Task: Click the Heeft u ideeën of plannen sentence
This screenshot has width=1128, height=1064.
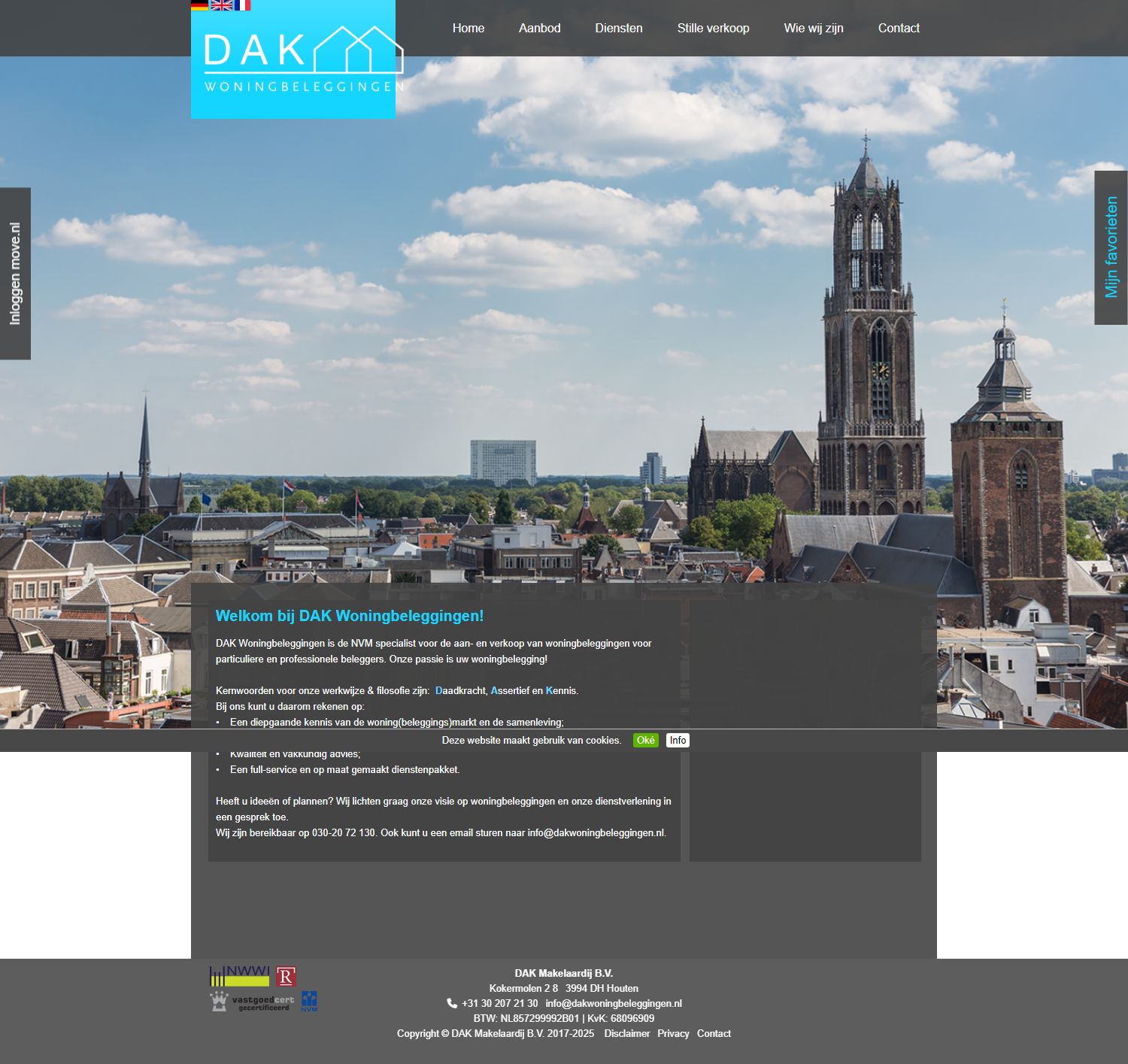Action: click(x=444, y=809)
